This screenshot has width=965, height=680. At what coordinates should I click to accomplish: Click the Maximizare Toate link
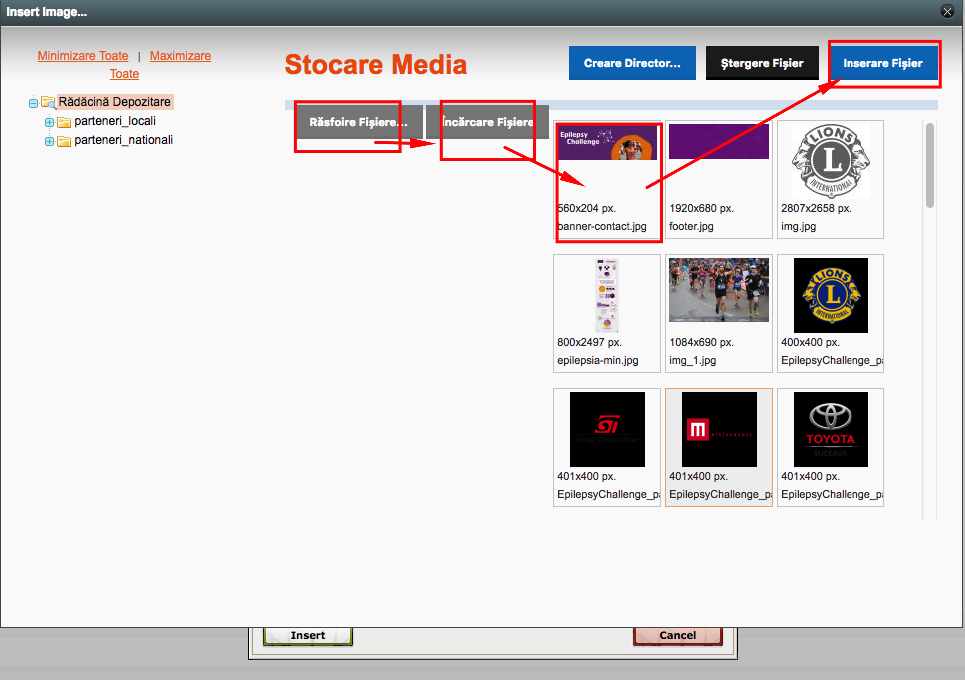(160, 65)
